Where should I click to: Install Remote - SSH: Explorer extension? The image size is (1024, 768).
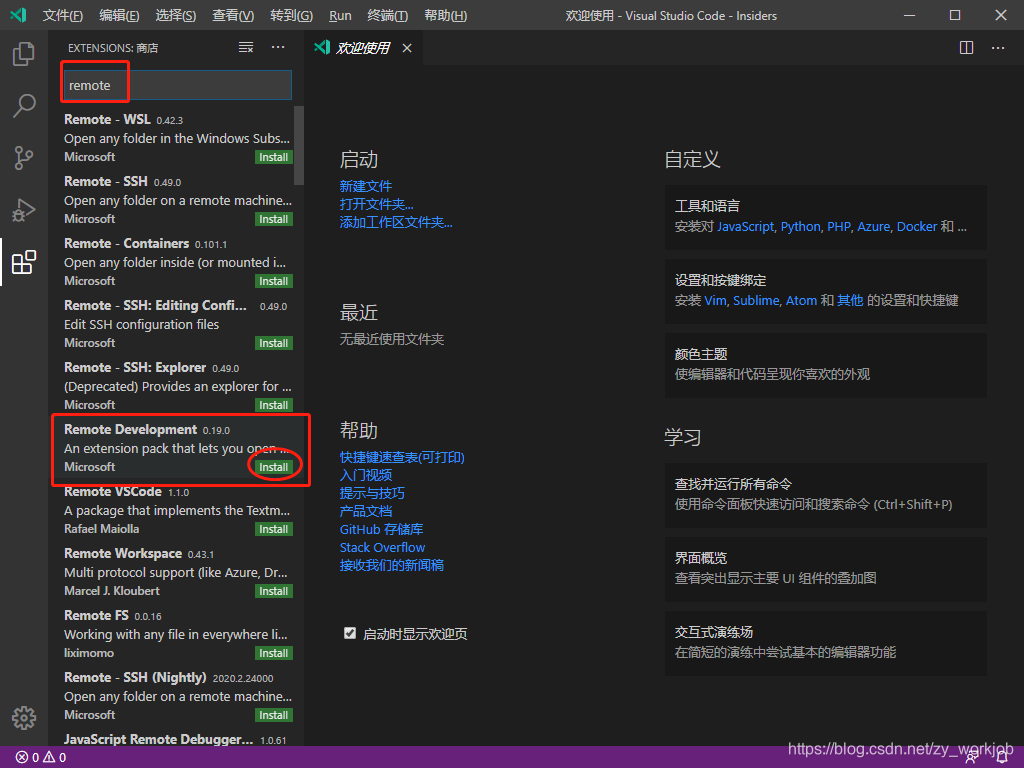pyautogui.click(x=274, y=406)
